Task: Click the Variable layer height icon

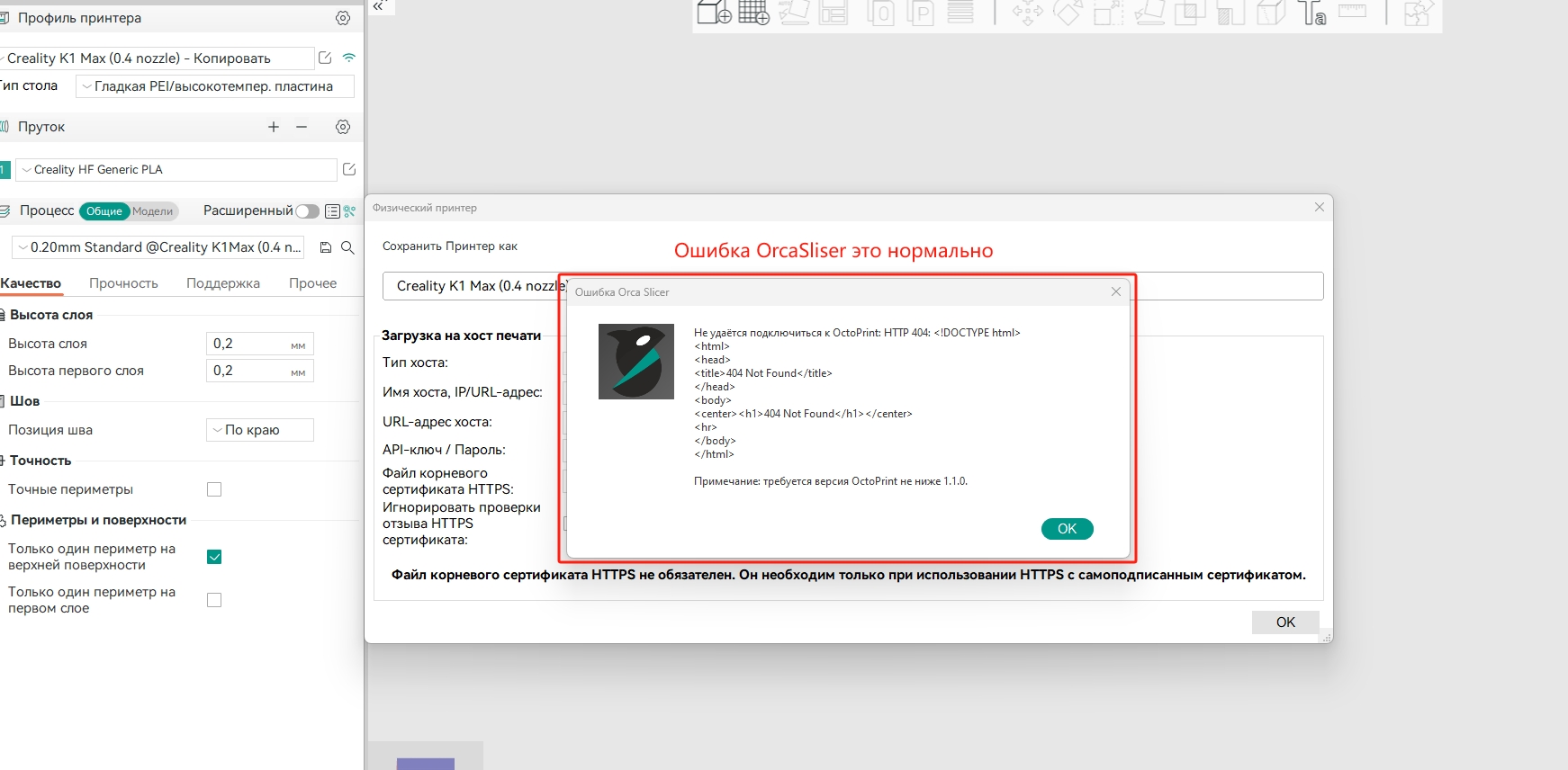Action: [x=960, y=12]
